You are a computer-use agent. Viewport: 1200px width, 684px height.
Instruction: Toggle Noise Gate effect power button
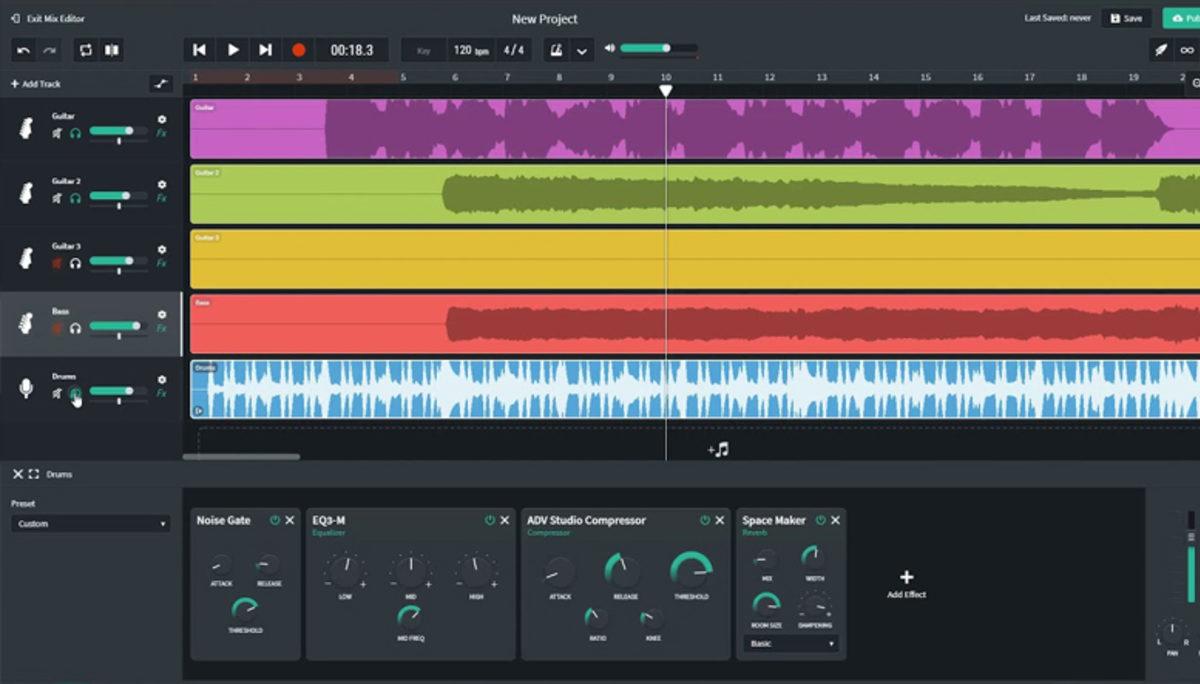tap(277, 520)
